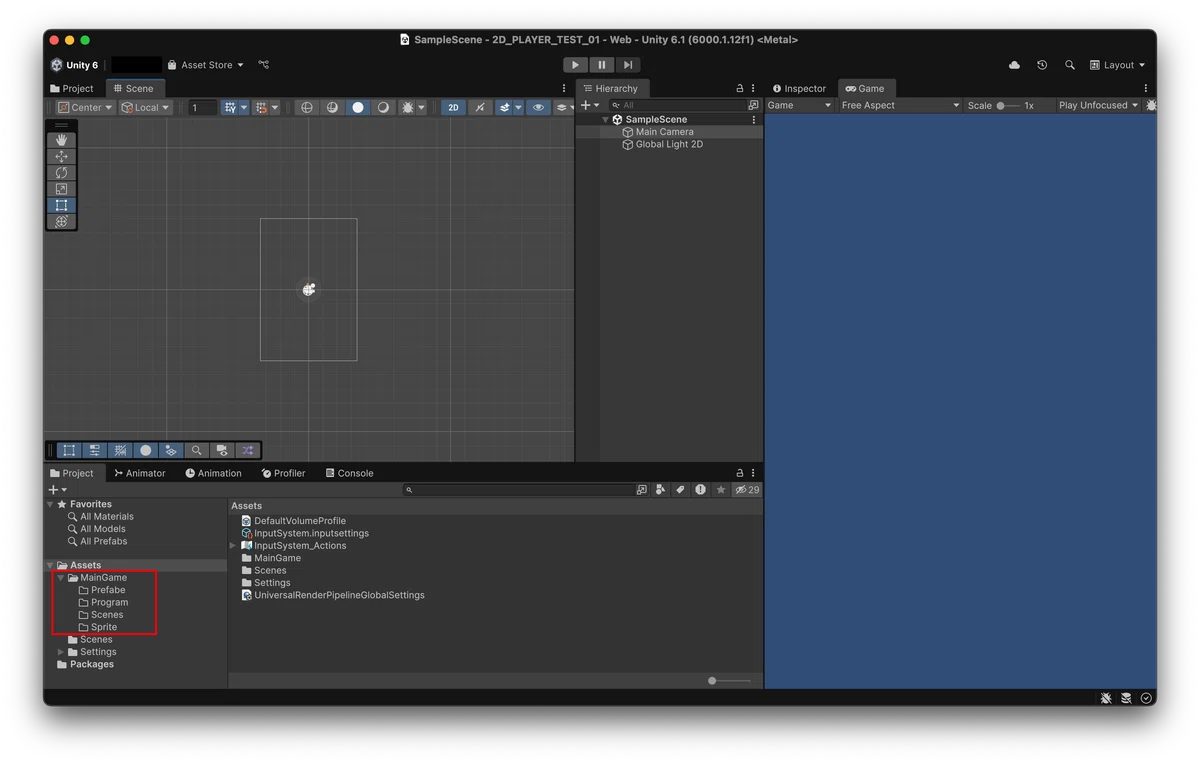Open the Unity 6 account dropdown
Image resolution: width=1200 pixels, height=763 pixels.
point(76,65)
